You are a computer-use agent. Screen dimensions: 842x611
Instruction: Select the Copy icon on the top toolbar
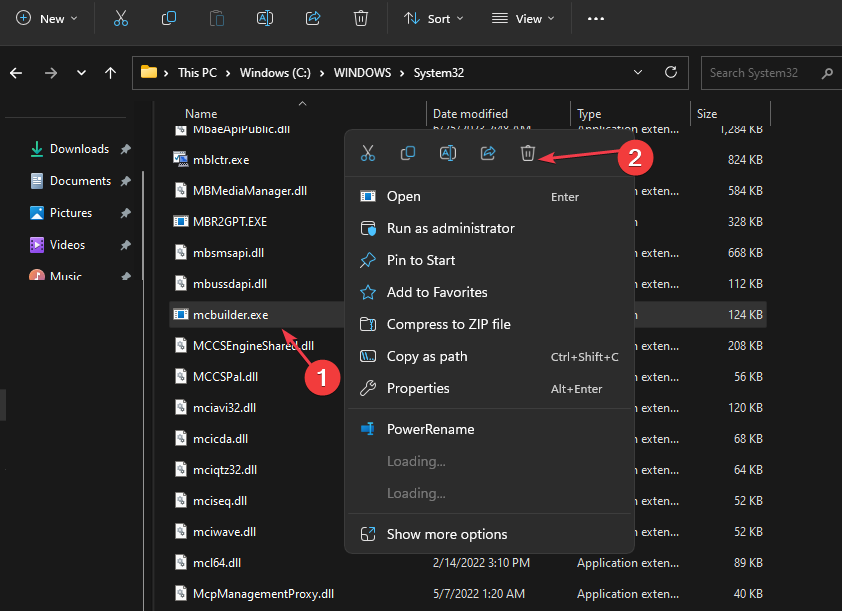point(169,18)
